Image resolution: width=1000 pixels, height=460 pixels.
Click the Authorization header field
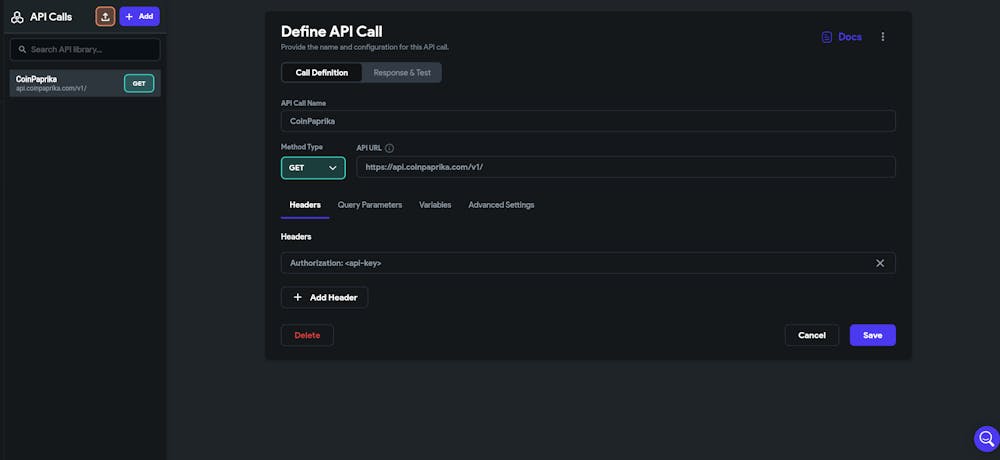[x=588, y=263]
